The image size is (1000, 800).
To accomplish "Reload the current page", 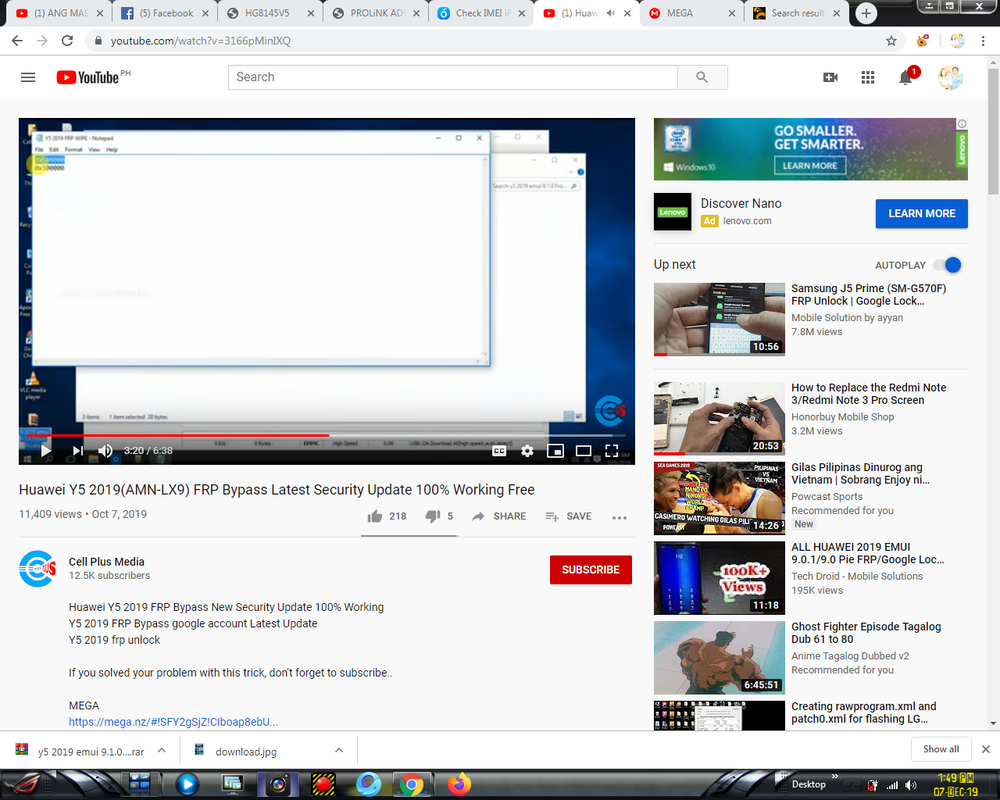I will click(67, 41).
